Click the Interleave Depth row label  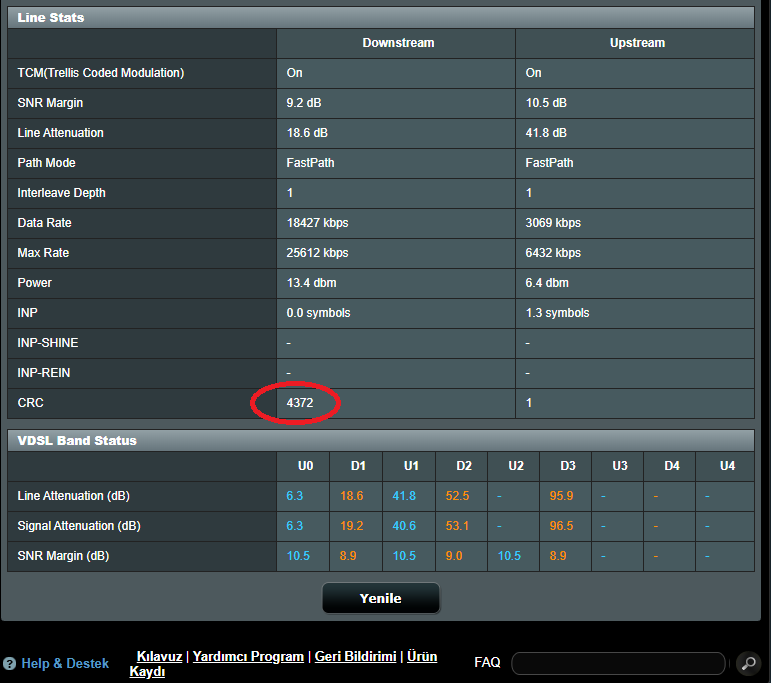click(61, 193)
